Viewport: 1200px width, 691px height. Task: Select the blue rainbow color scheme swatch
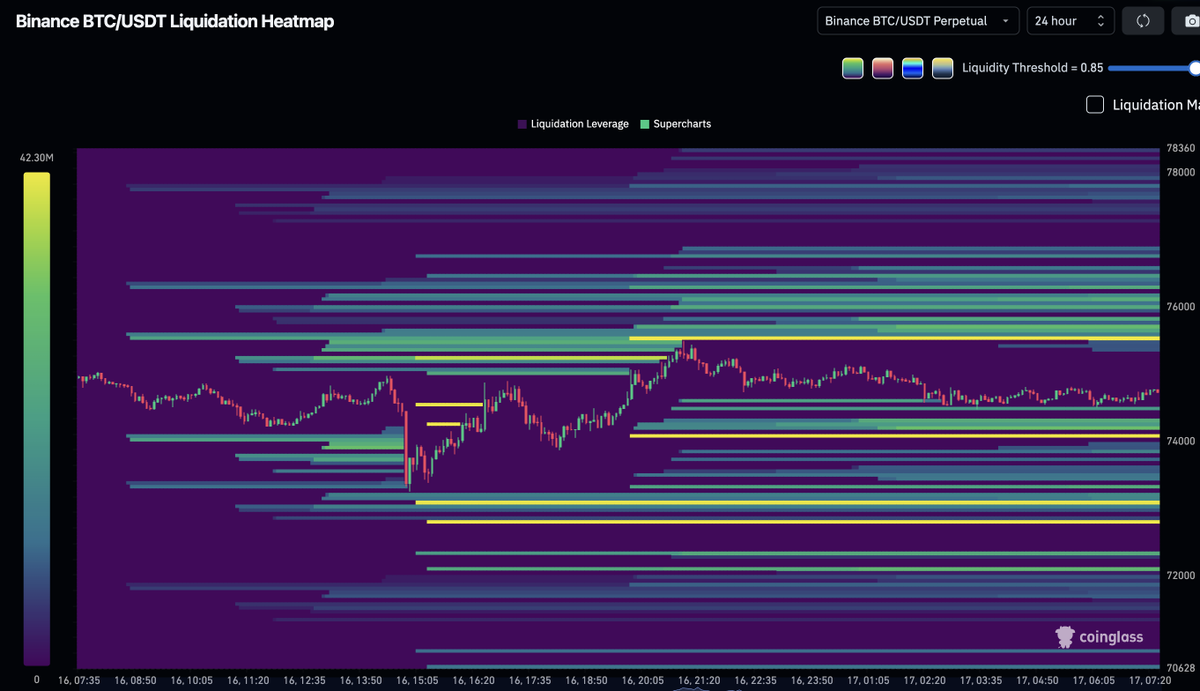[912, 68]
